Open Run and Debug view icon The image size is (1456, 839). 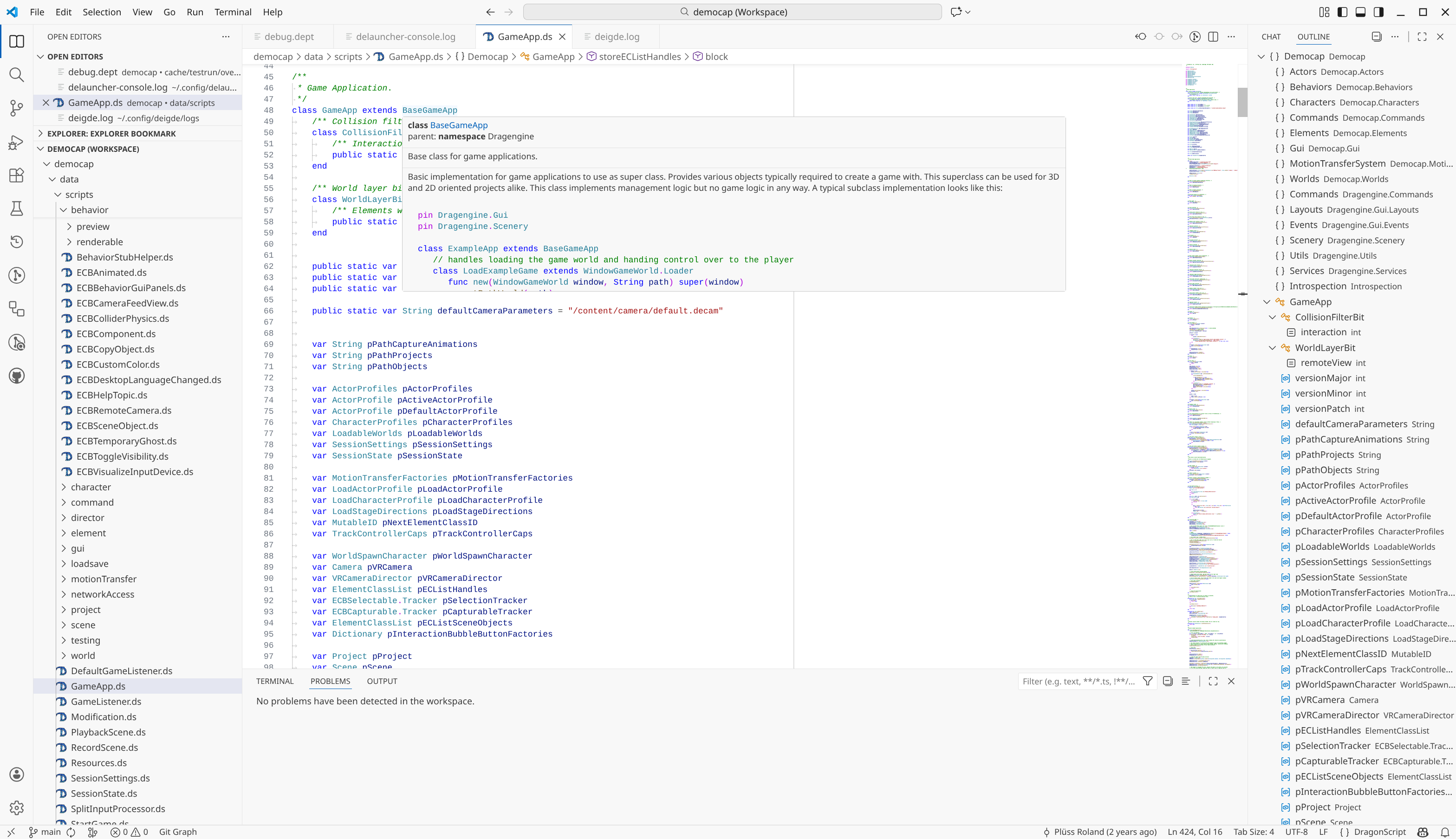point(17,142)
